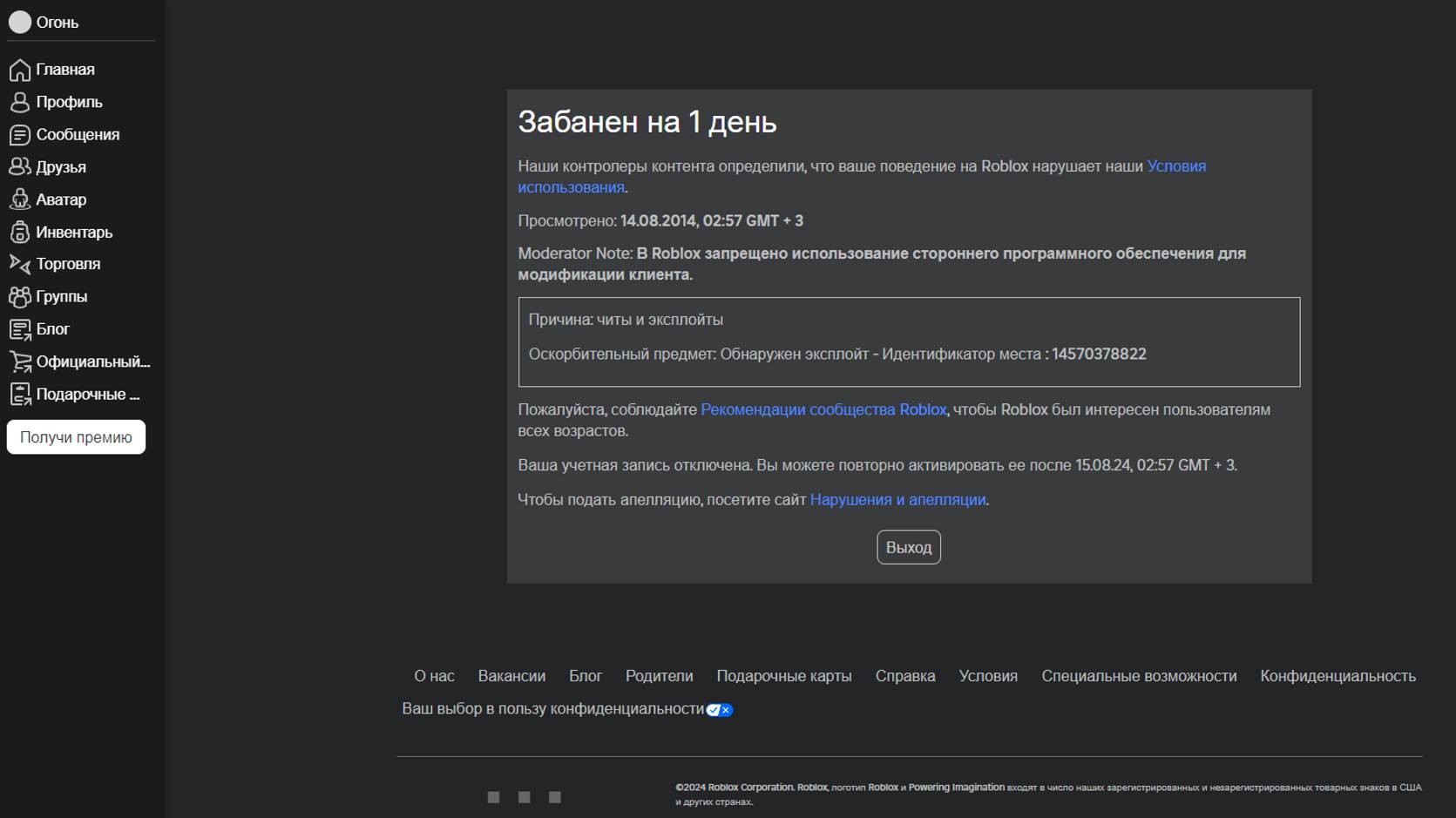Open the Условия использования link
The width and height of the screenshot is (1456, 818).
click(1175, 166)
